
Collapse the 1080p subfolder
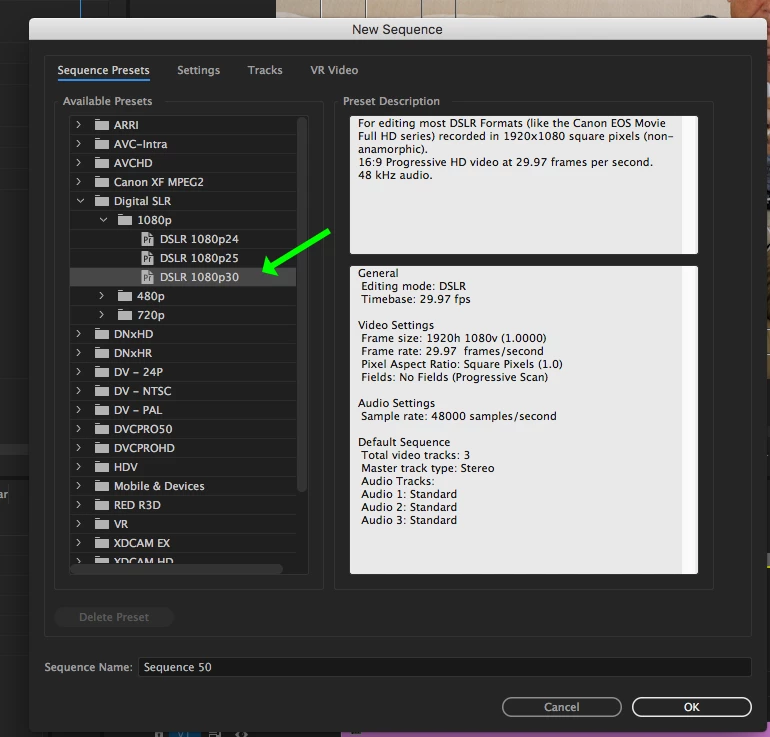click(x=103, y=220)
